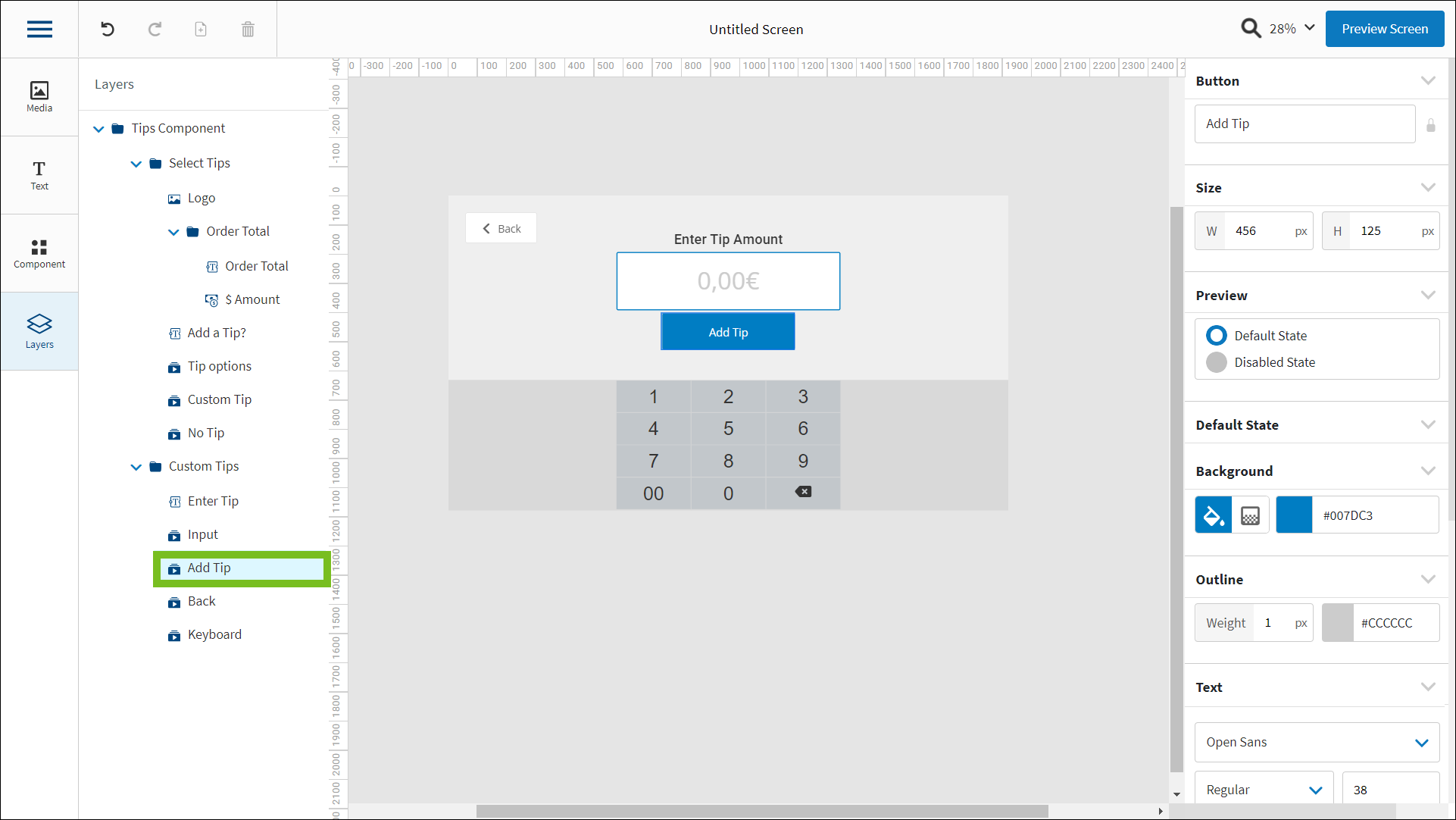Select the transparent background pattern icon
The width and height of the screenshot is (1456, 820).
click(x=1250, y=515)
